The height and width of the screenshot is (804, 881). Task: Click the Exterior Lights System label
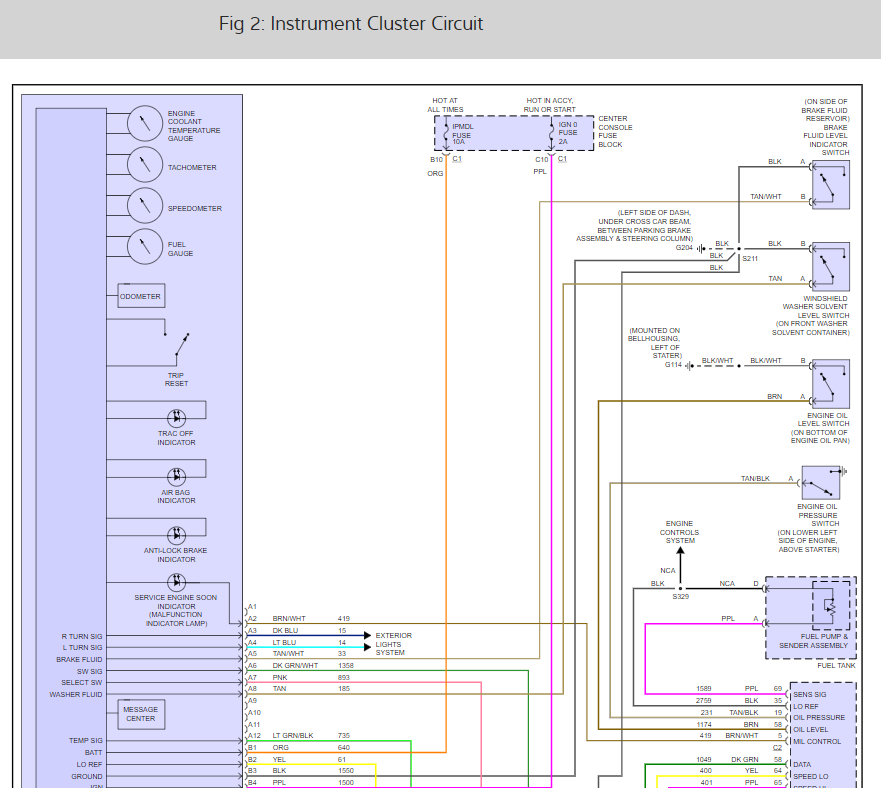point(393,644)
